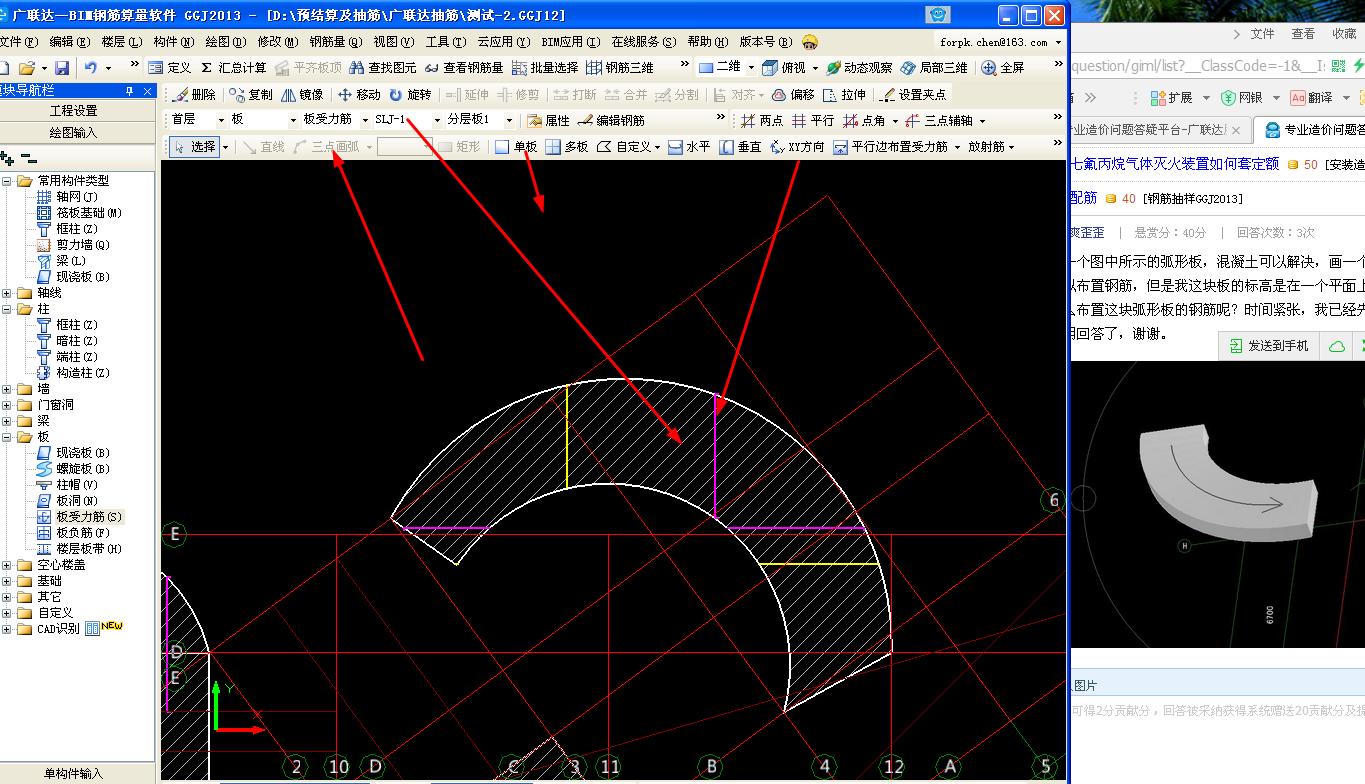This screenshot has height=784, width=1365.
Task: Click 发送到手机 in the browser
Action: pyautogui.click(x=1268, y=346)
